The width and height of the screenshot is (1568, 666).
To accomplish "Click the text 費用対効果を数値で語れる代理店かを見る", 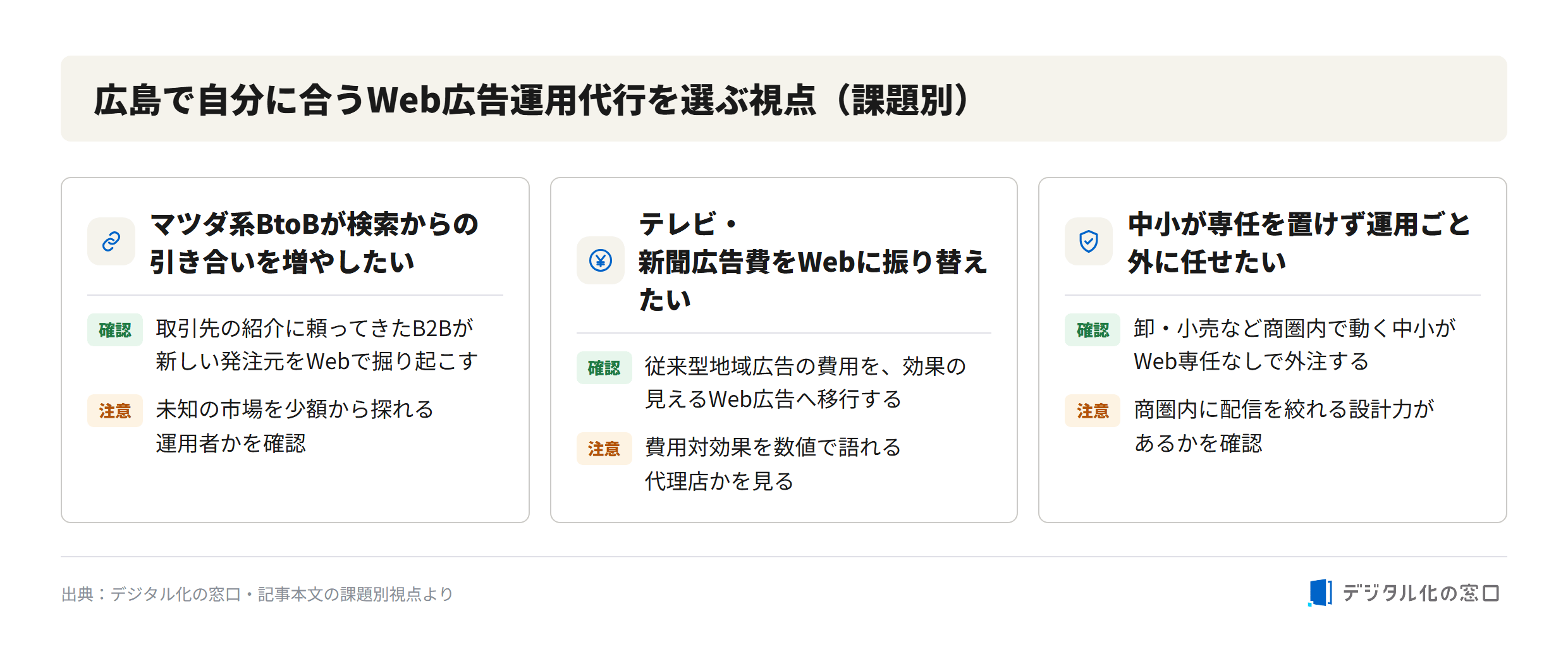I will 773,464.
